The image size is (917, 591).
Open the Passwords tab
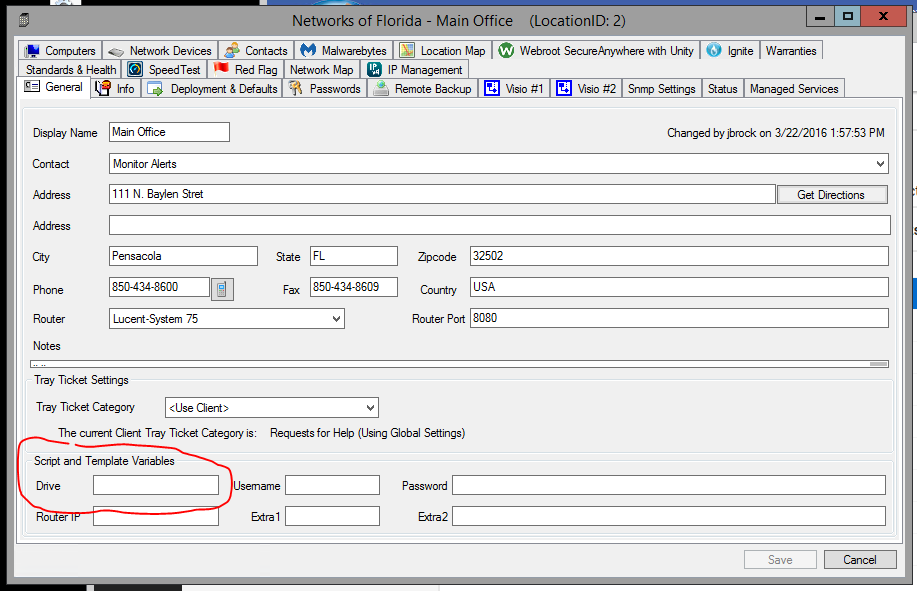[x=325, y=89]
